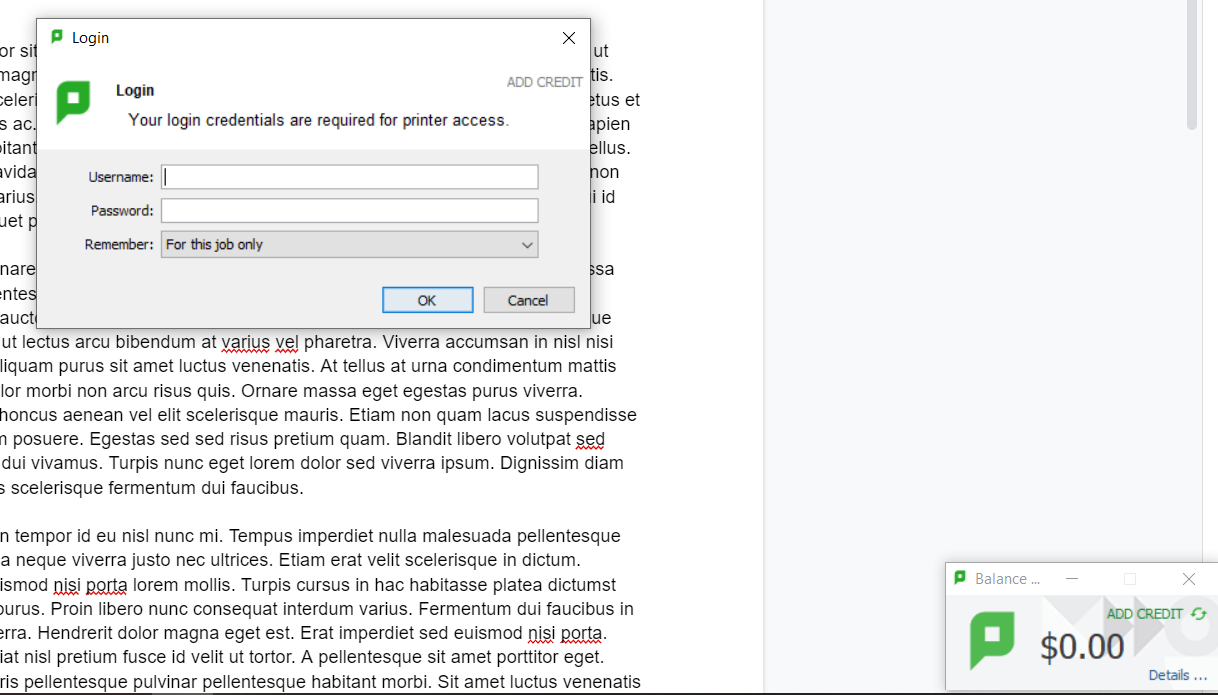Click the $0.00 balance amount
The image size is (1218, 695).
coord(1082,647)
